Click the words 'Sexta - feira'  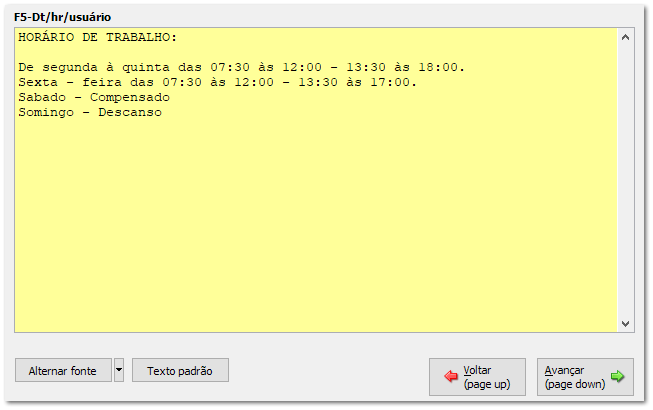point(70,82)
